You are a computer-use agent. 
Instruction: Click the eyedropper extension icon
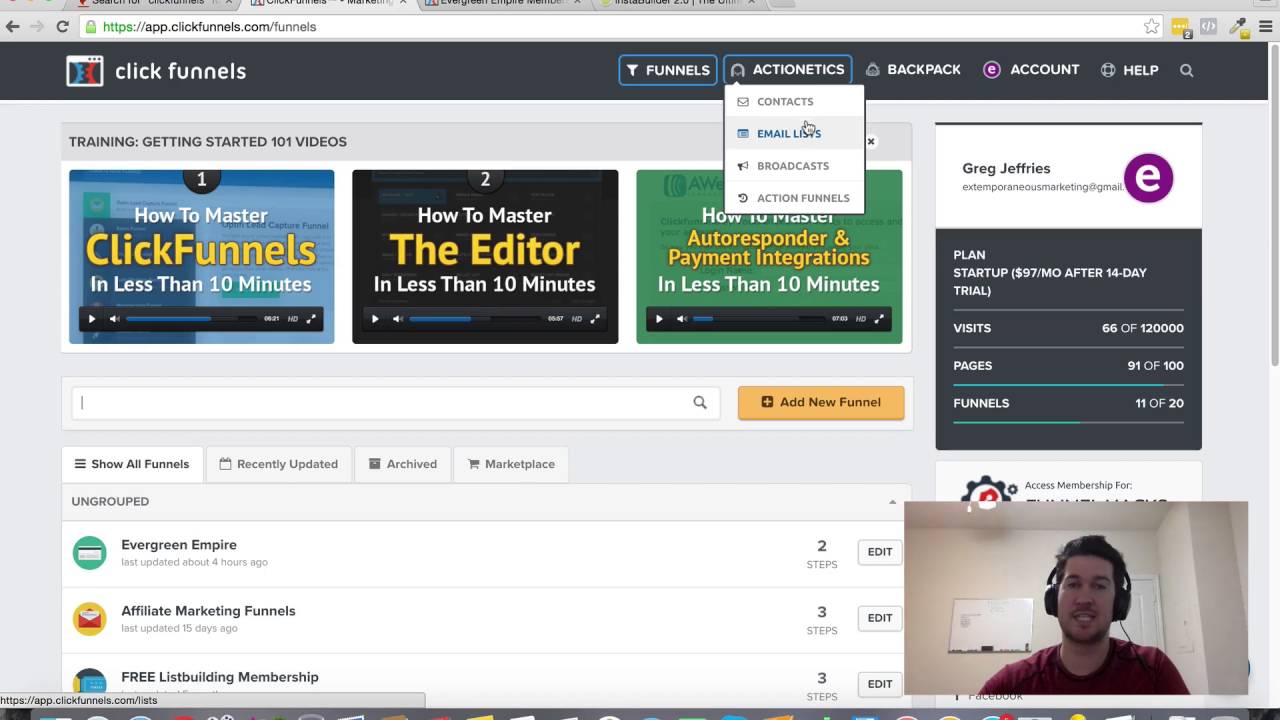tap(1238, 27)
